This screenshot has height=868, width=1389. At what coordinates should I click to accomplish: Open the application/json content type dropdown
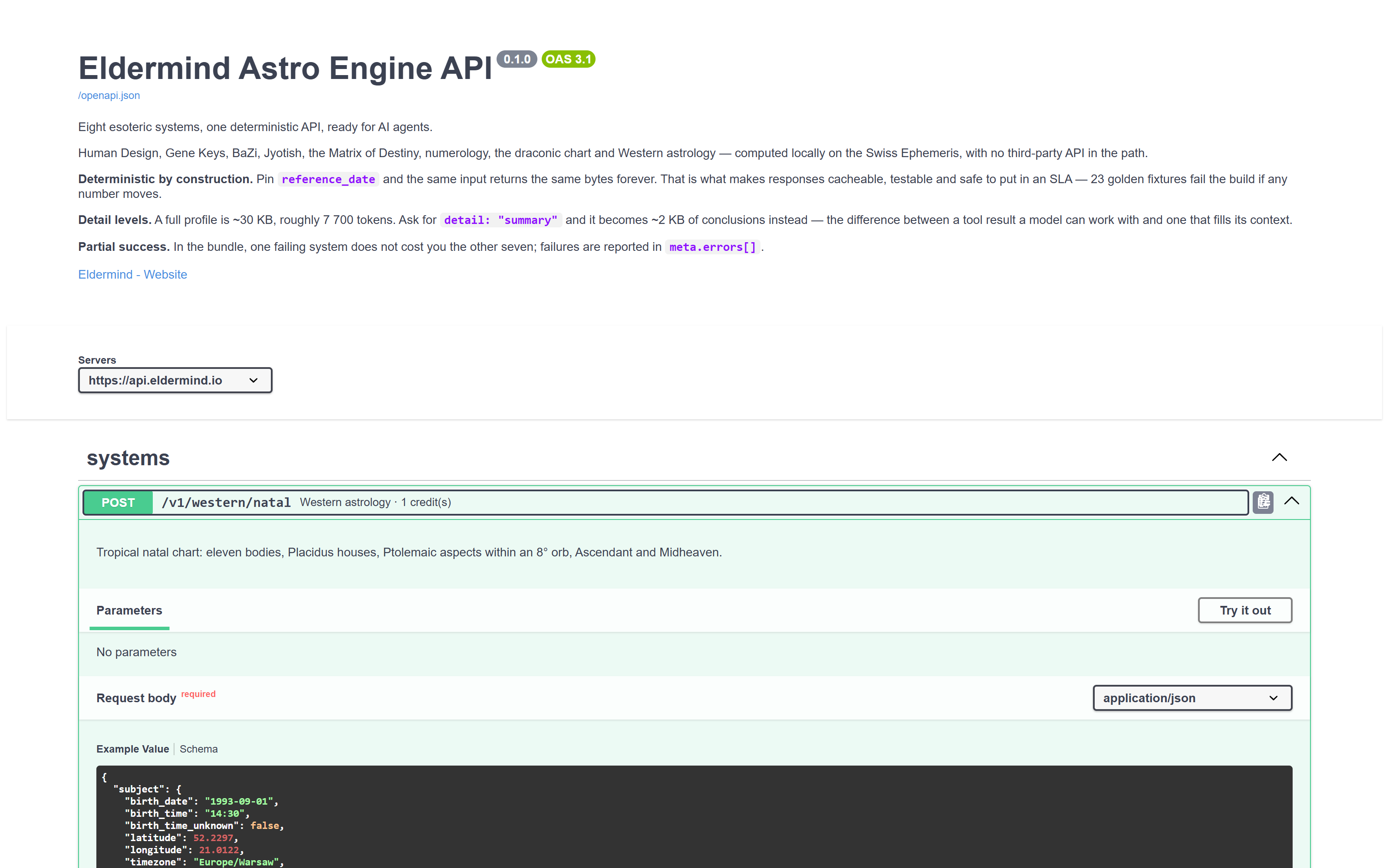pos(1192,698)
